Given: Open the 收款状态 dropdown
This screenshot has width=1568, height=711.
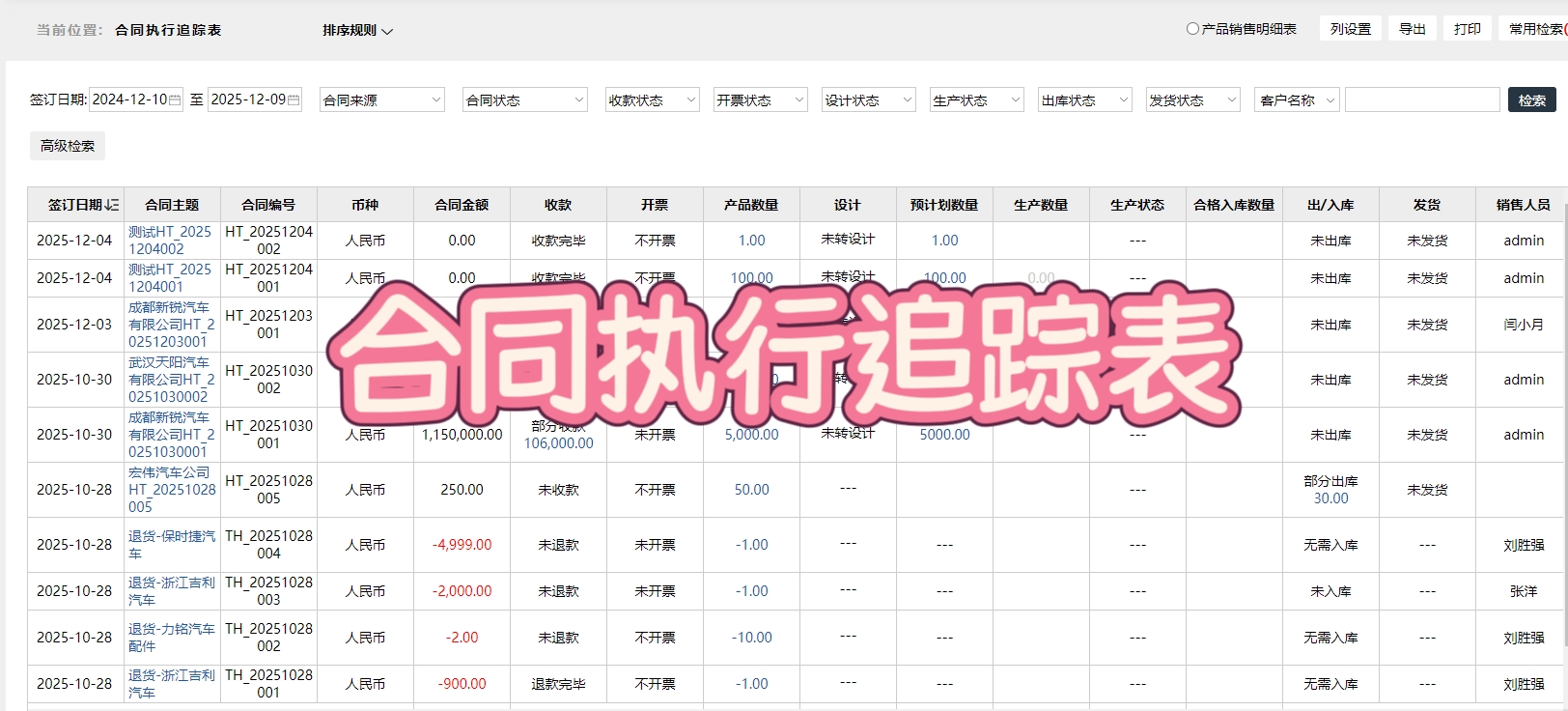Looking at the screenshot, I should click(x=652, y=100).
